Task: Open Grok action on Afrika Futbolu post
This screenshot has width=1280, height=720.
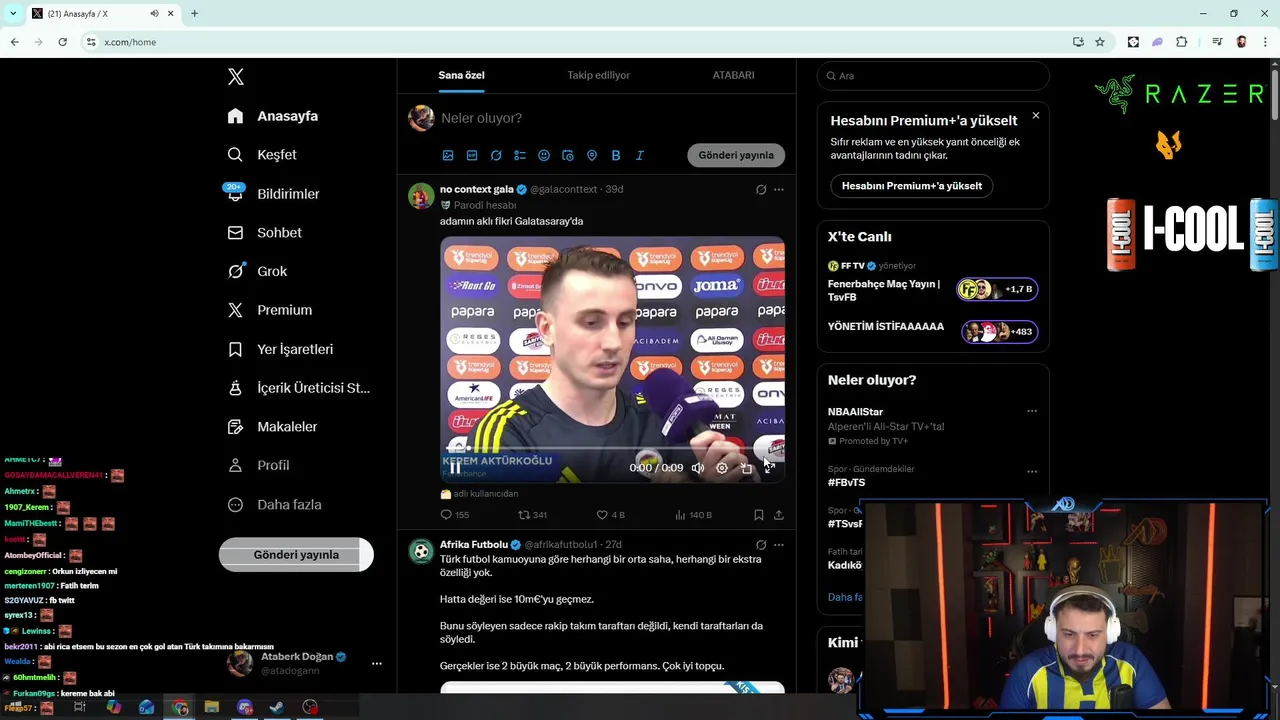Action: [761, 545]
